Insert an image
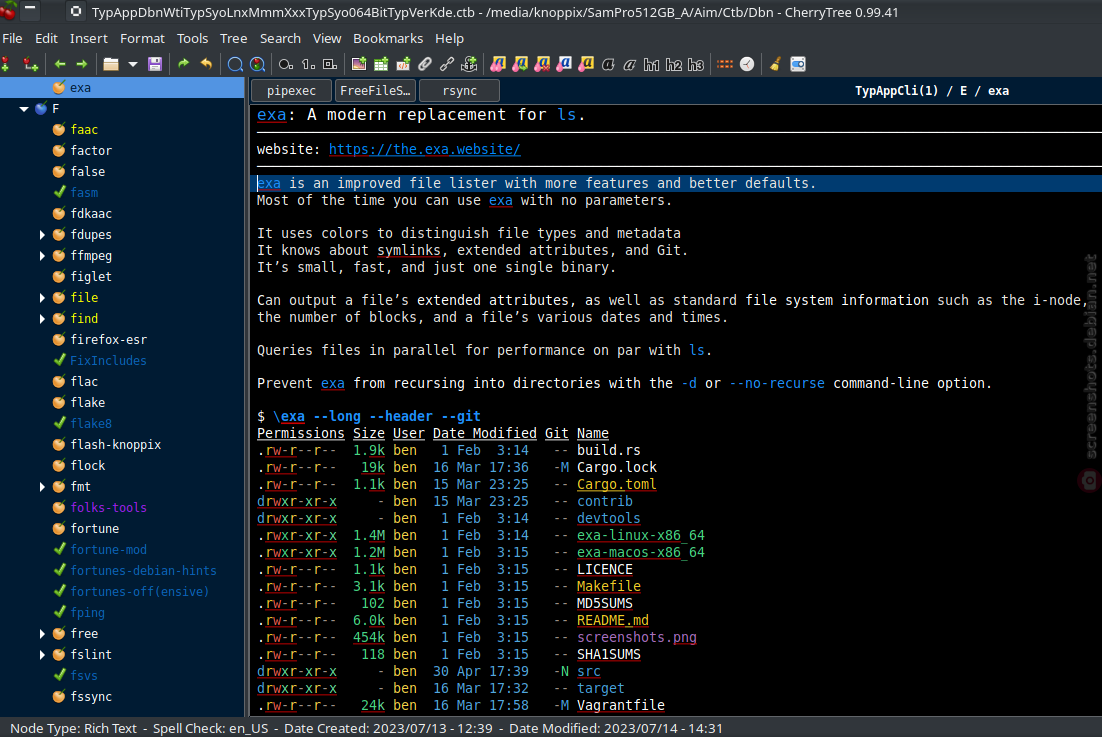 (x=358, y=64)
